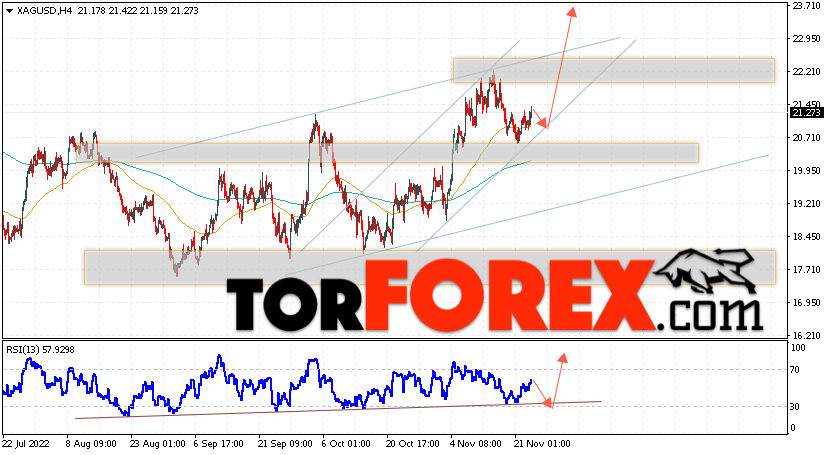Click date label 21 Nov 01:00
Image resolution: width=828 pixels, height=455 pixels.
[542, 444]
